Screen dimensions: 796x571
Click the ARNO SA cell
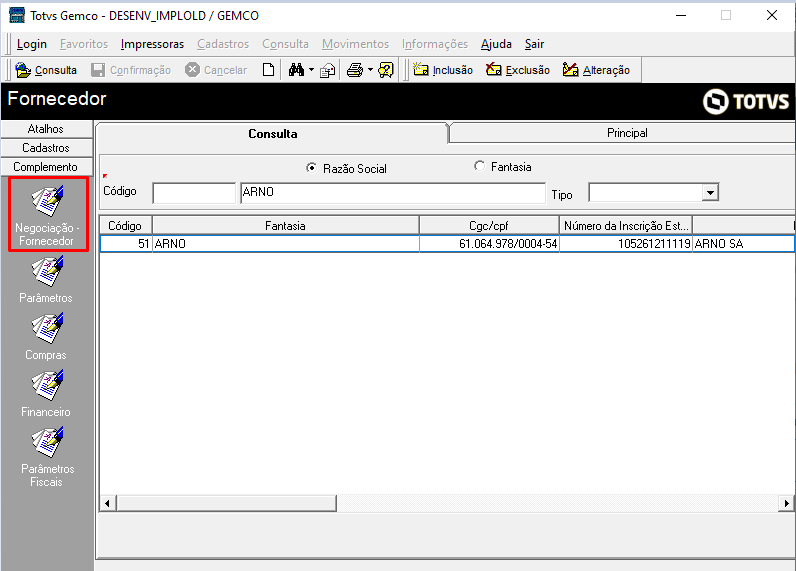coord(743,244)
